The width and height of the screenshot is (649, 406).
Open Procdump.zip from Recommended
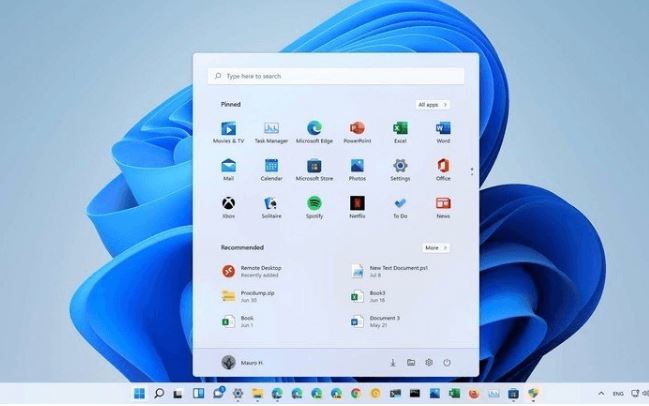(x=248, y=296)
